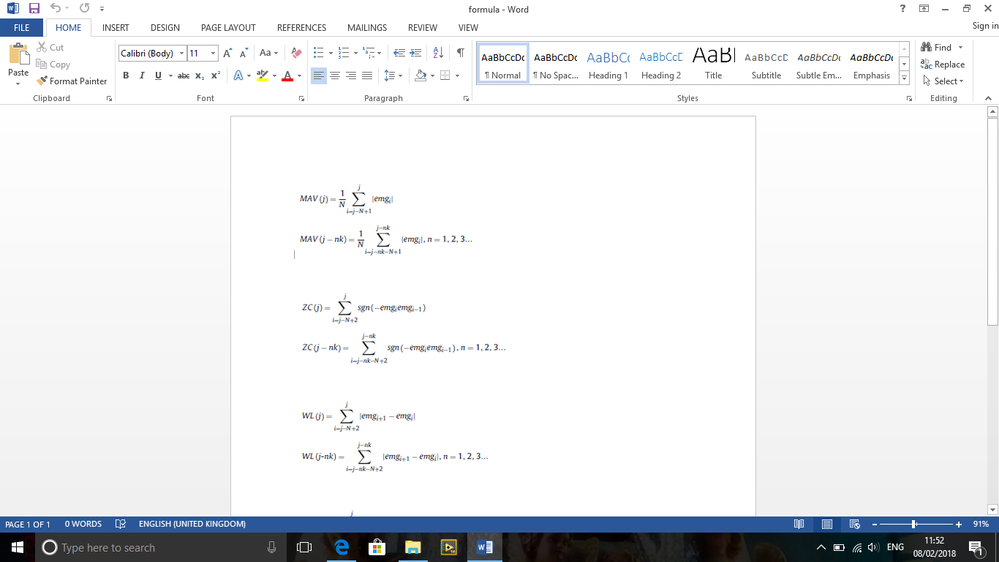Align text right
Screen dimensions: 999x562
(x=350, y=76)
